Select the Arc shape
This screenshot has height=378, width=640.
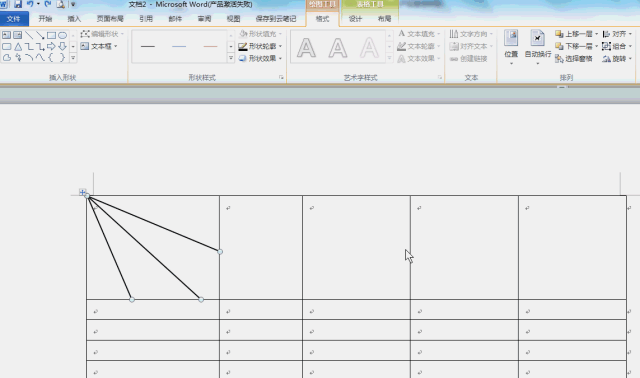[x=29, y=58]
